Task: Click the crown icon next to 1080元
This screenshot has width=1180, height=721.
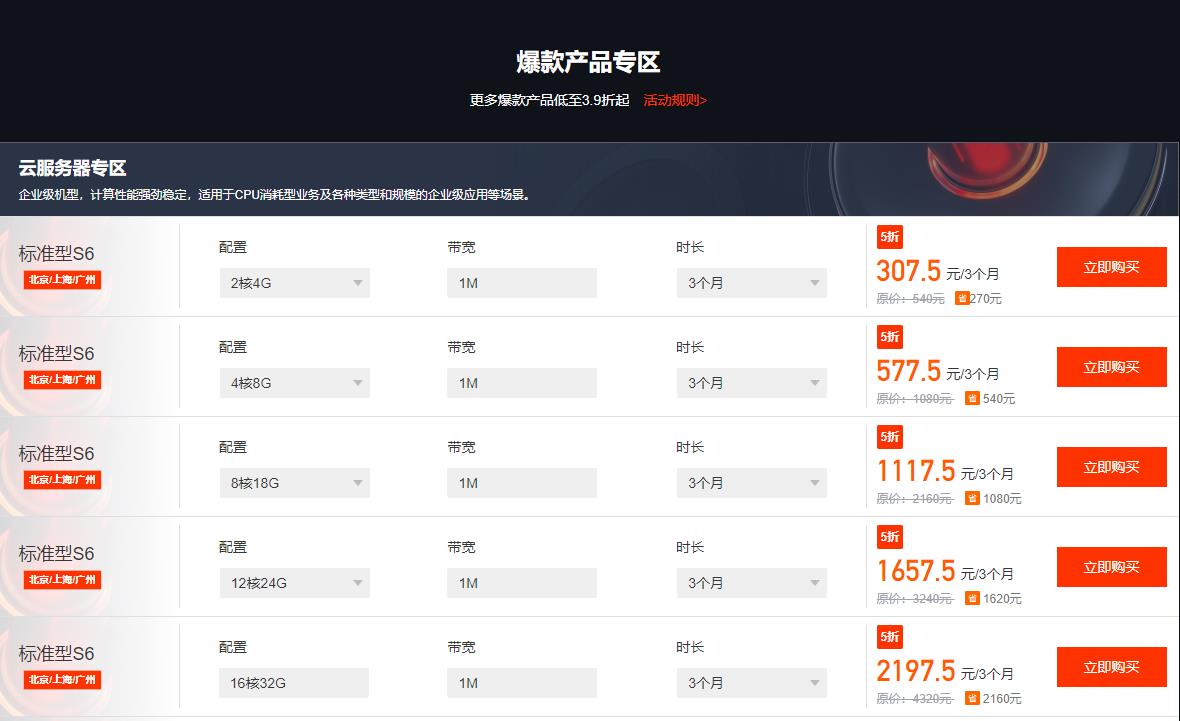Action: [972, 499]
